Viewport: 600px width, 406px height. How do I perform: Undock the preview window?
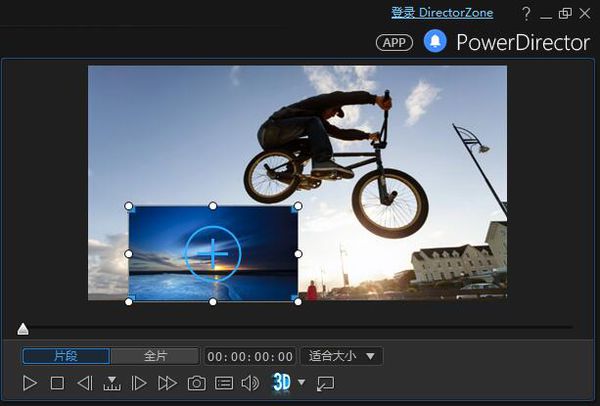coord(325,383)
